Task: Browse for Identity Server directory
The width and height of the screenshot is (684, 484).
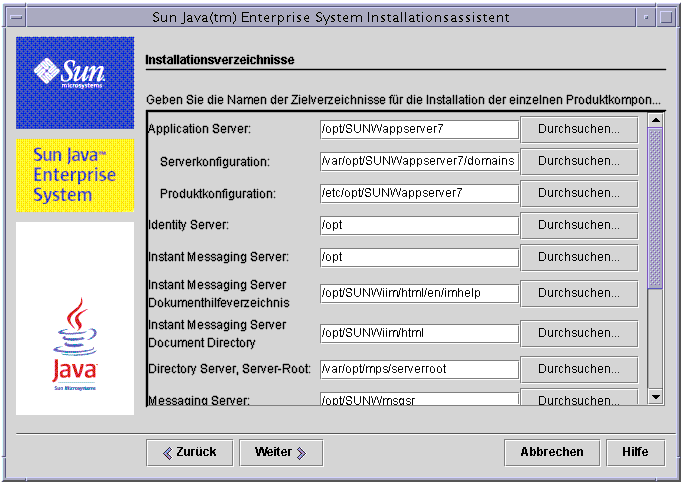Action: (579, 225)
